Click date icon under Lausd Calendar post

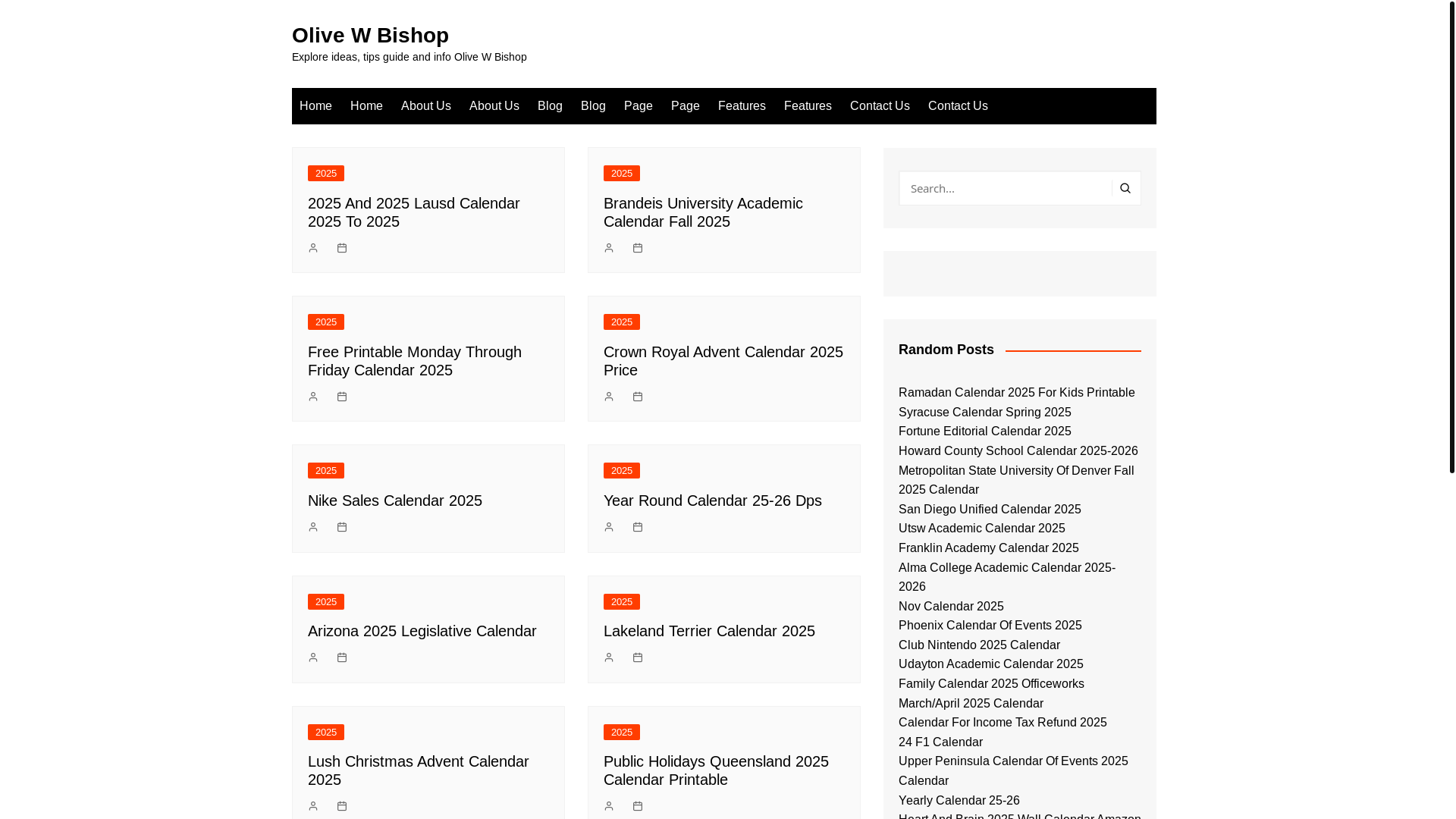342,248
